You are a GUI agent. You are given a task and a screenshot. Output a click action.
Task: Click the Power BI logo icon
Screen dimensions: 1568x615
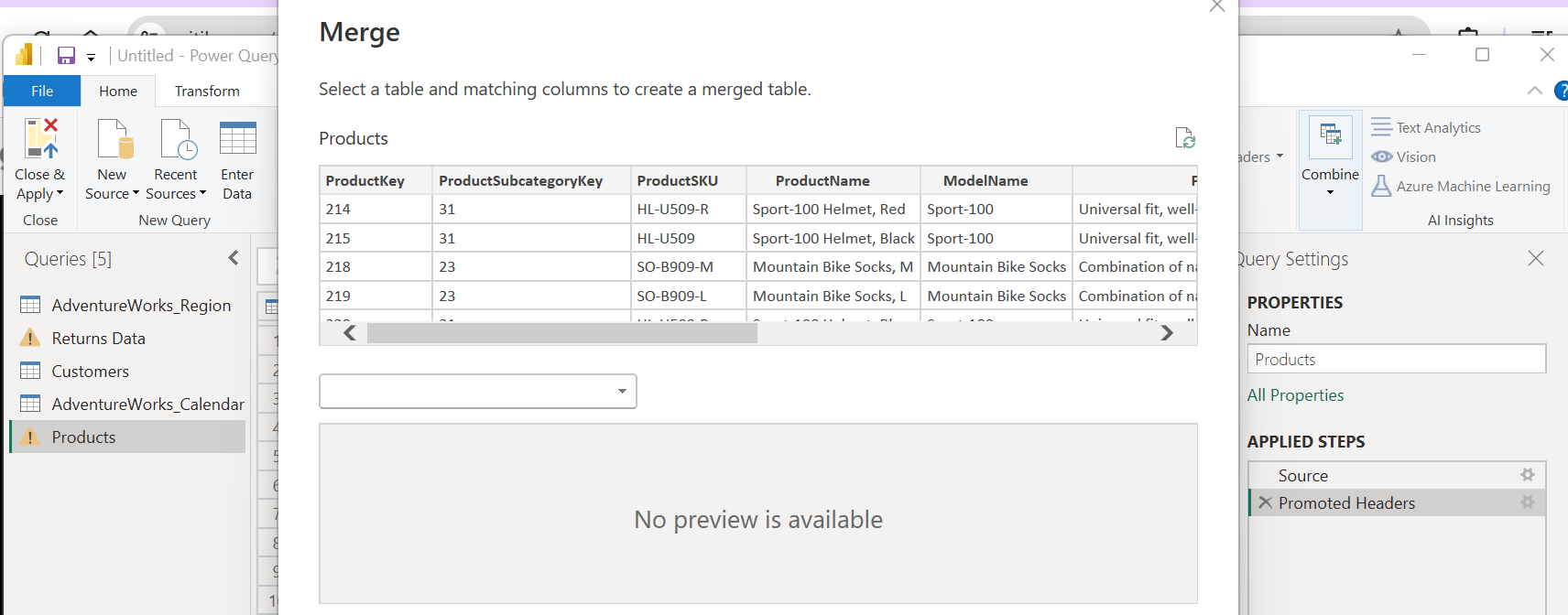(x=24, y=55)
